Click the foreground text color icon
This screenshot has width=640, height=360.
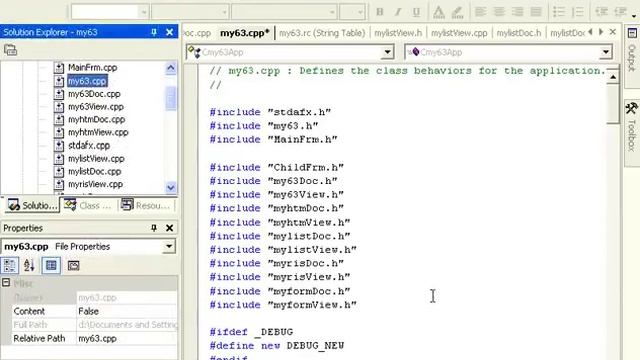pos(439,12)
